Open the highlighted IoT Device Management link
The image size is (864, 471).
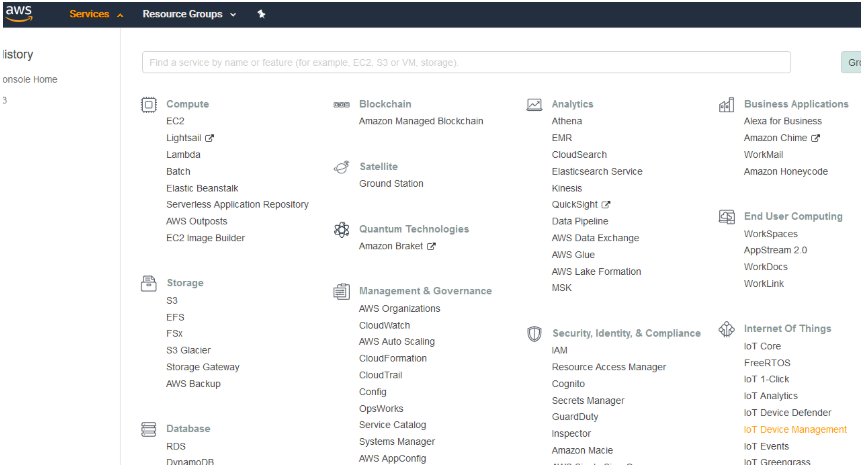795,430
